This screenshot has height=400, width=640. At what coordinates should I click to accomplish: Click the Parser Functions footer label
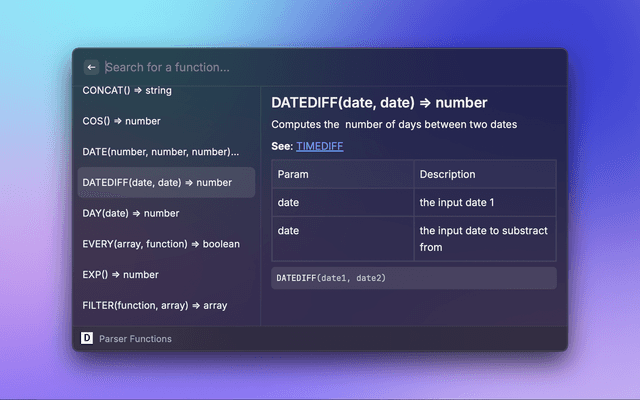point(135,339)
